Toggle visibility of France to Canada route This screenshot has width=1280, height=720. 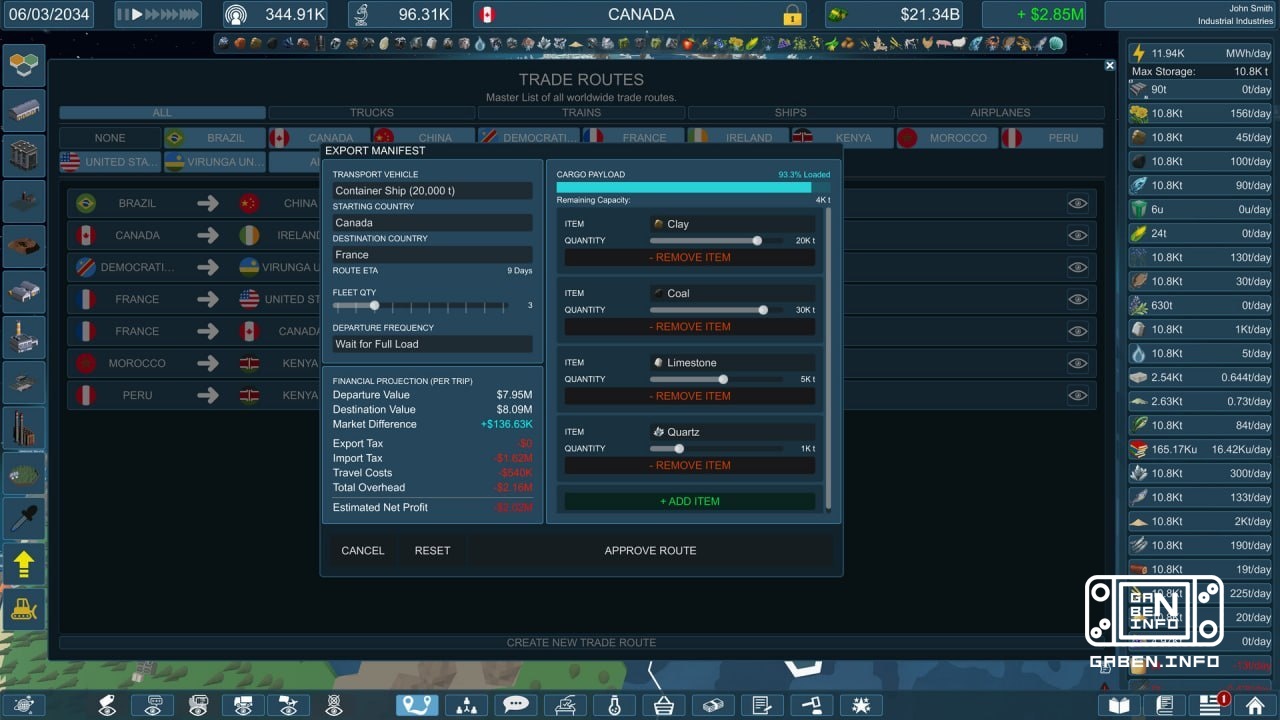point(1077,331)
